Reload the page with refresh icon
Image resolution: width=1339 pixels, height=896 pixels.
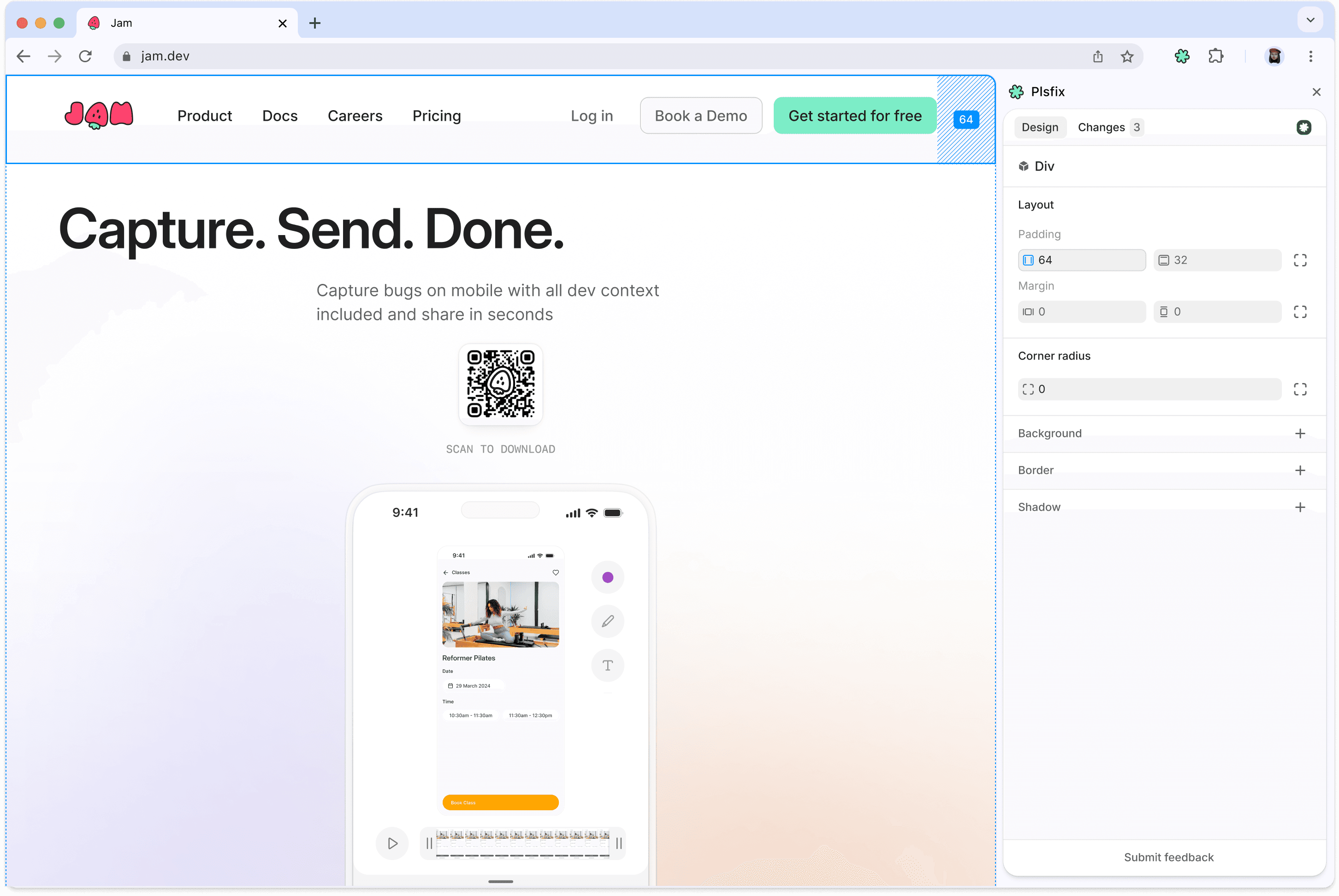[85, 56]
